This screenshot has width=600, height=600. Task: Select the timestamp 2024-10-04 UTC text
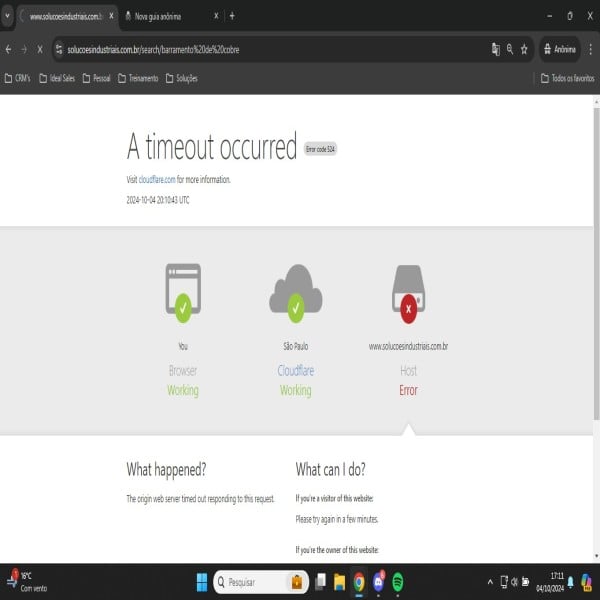(x=158, y=200)
